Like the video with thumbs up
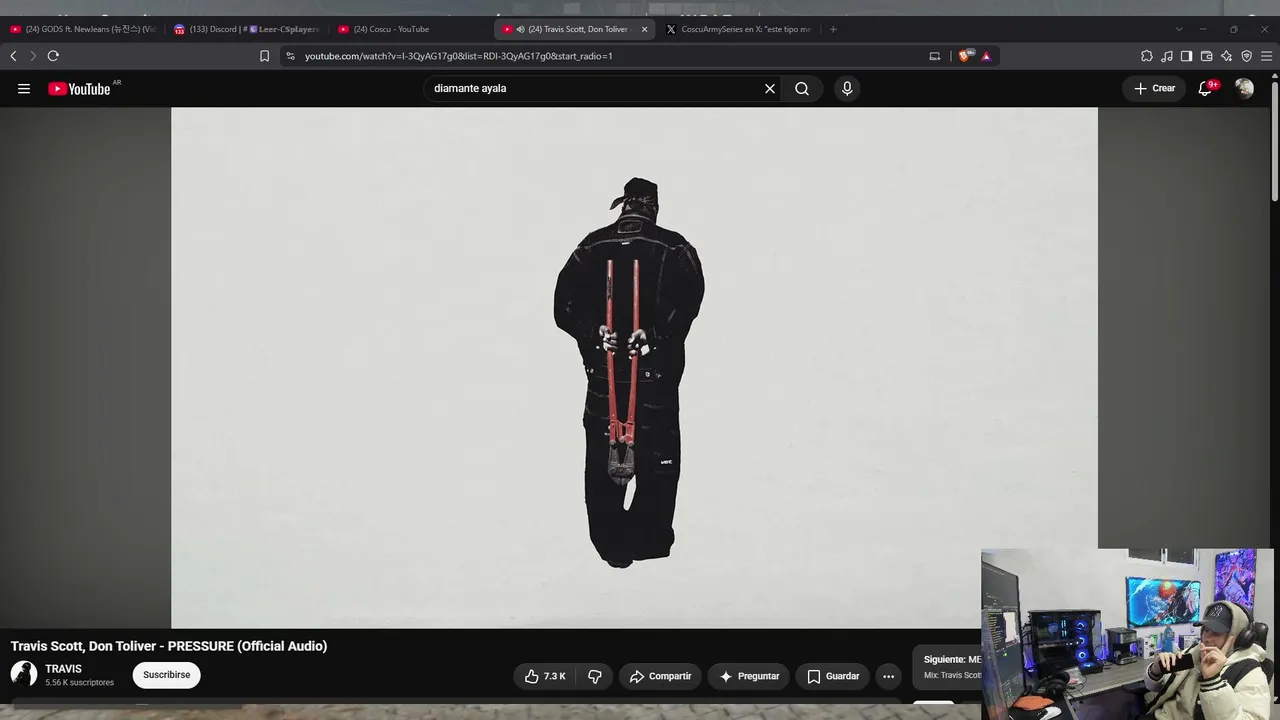 pos(545,677)
